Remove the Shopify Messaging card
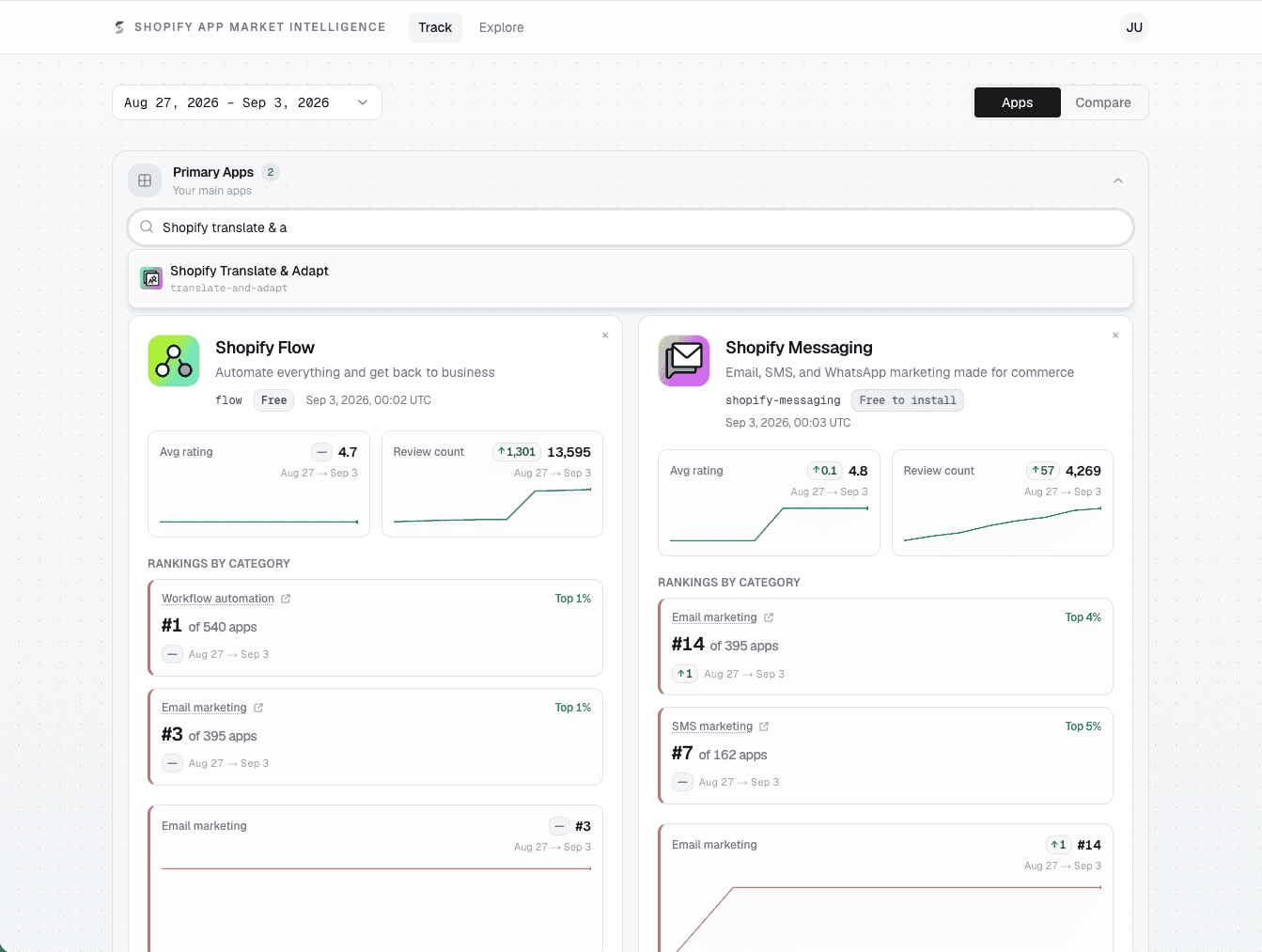This screenshot has width=1262, height=952. click(x=1115, y=336)
